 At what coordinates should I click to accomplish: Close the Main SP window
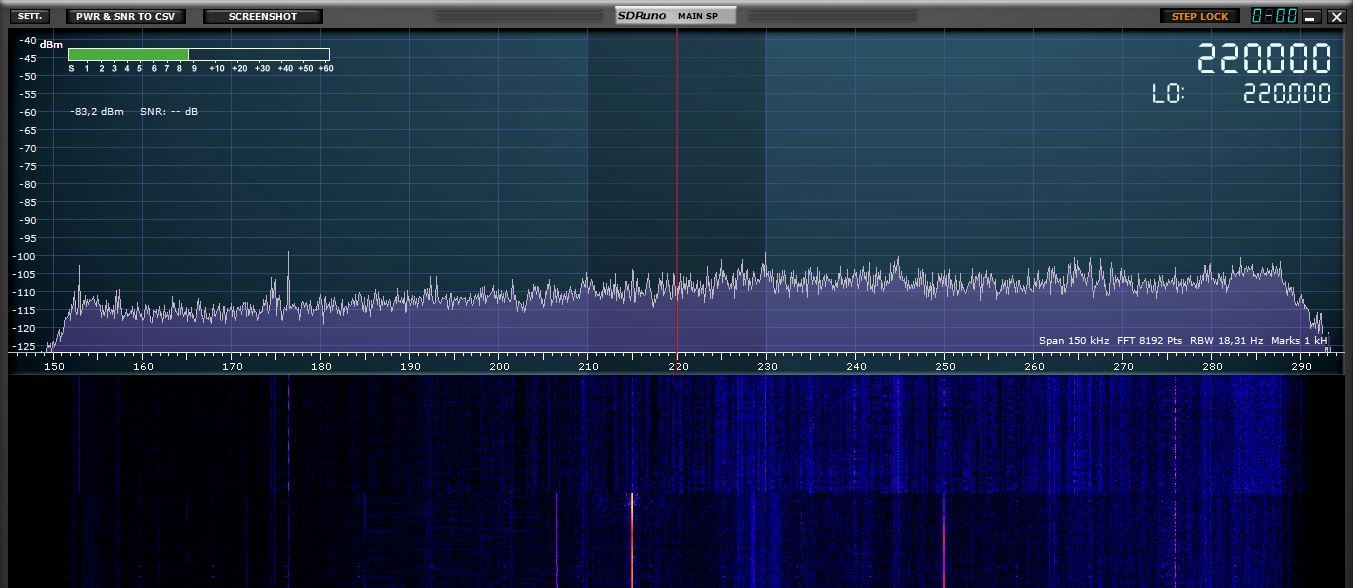(x=1336, y=17)
